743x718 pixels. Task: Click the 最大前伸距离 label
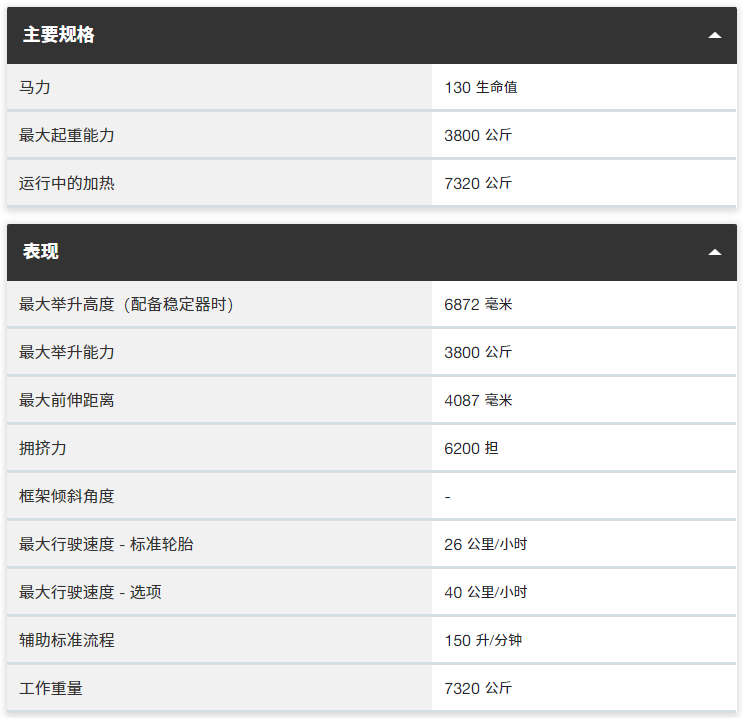tap(67, 400)
